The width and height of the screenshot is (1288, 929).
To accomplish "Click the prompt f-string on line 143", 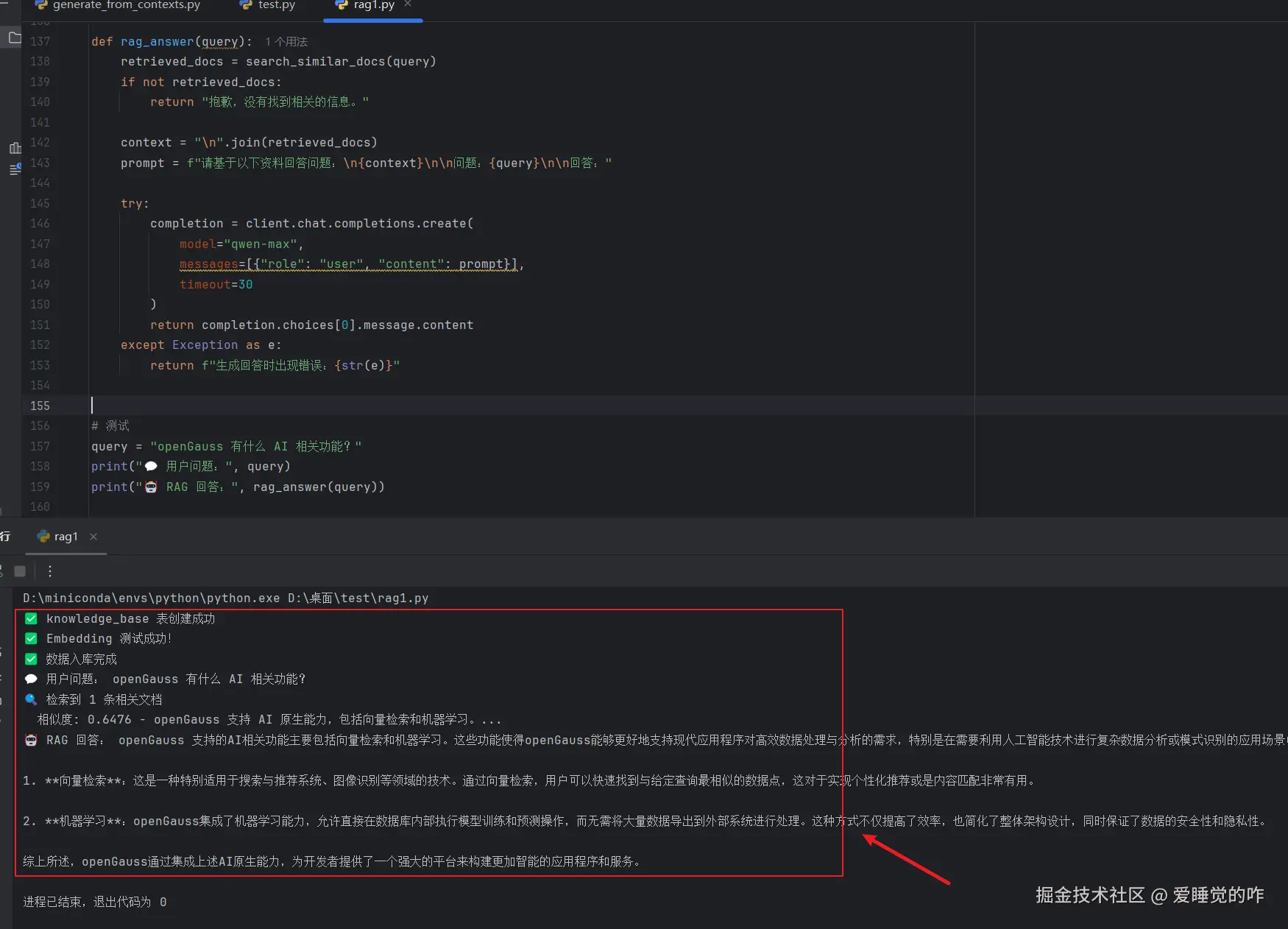I will coord(399,163).
